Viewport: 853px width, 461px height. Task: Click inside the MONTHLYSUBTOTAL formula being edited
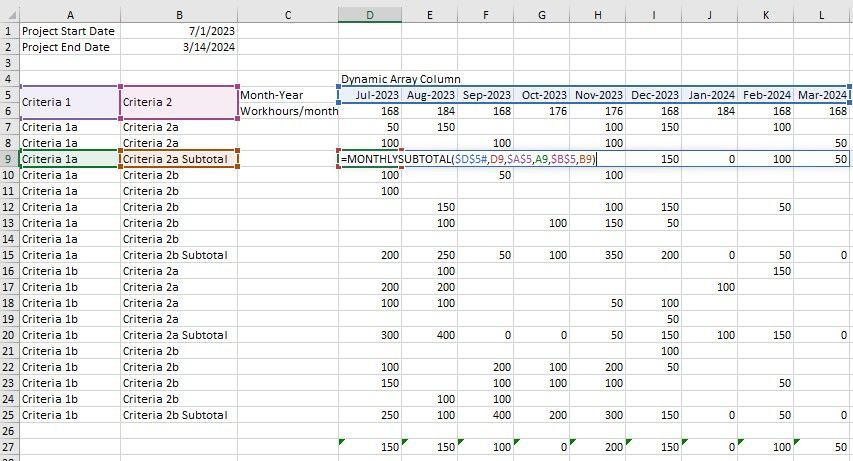pos(469,159)
